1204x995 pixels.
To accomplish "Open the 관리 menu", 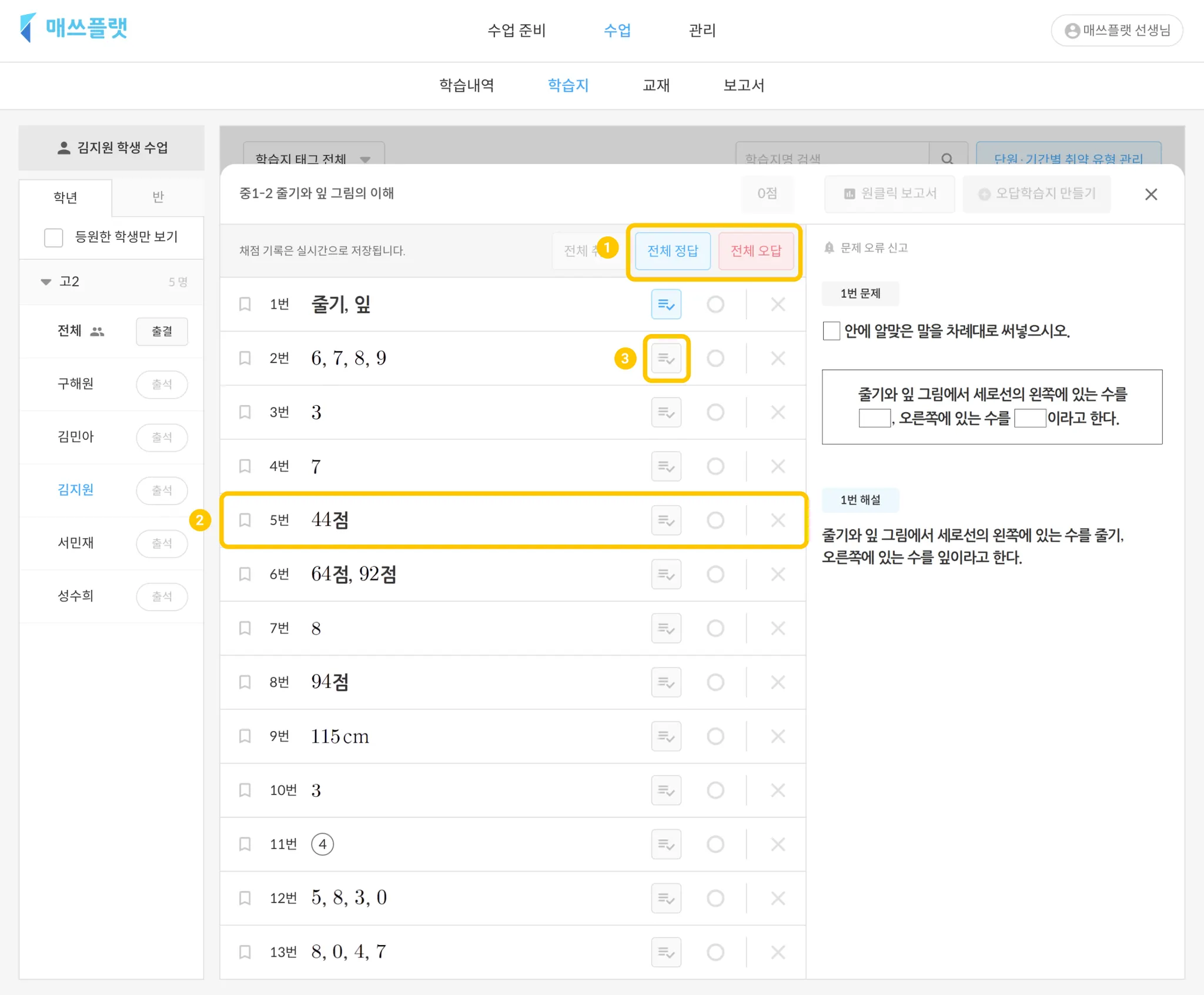I will tap(702, 31).
